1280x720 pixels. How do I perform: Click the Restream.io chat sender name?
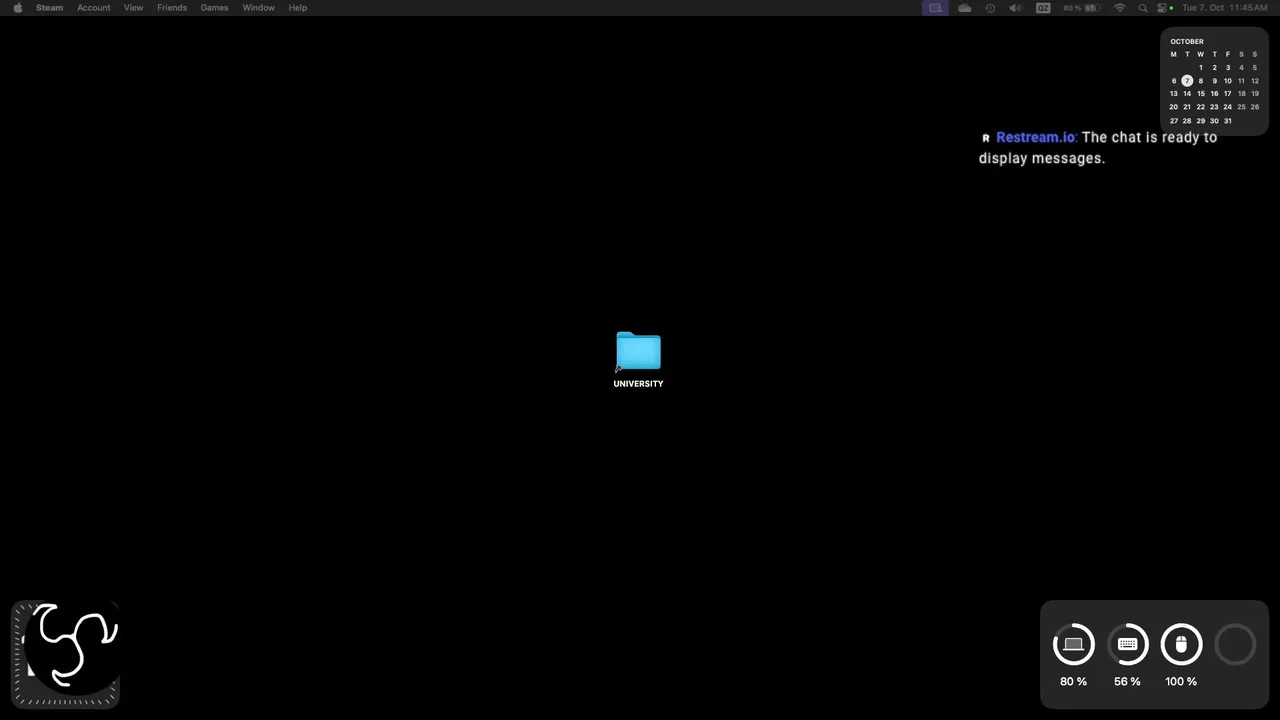tap(1036, 137)
